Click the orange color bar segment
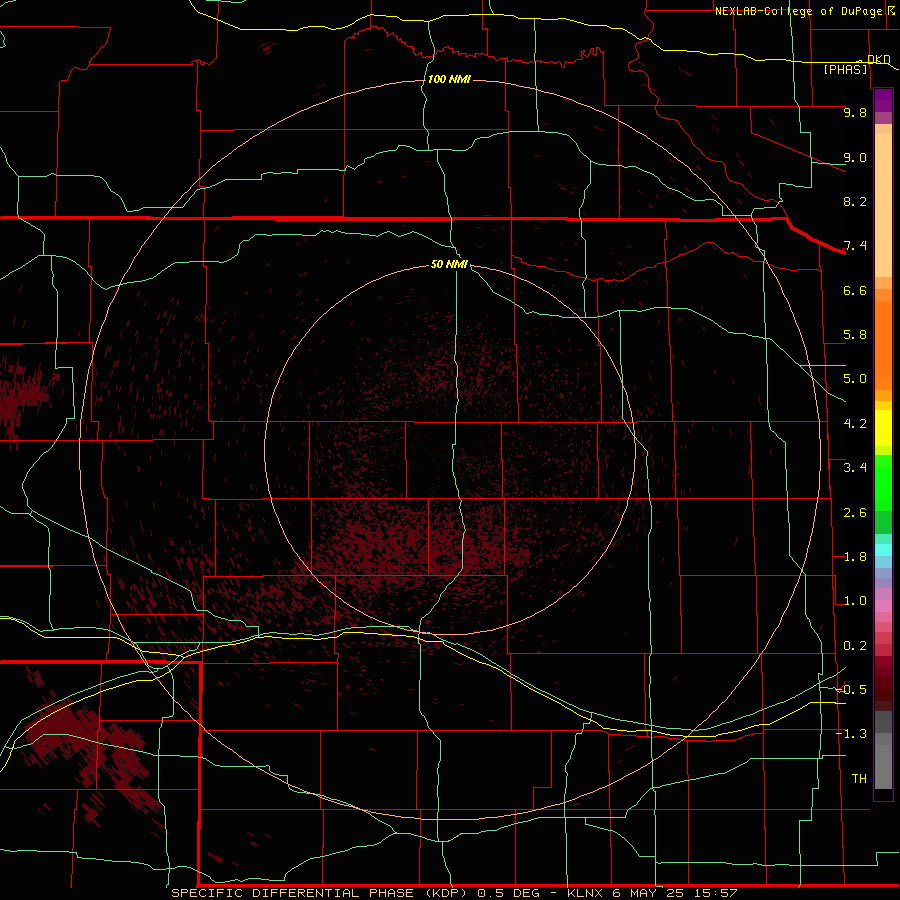 (883, 346)
